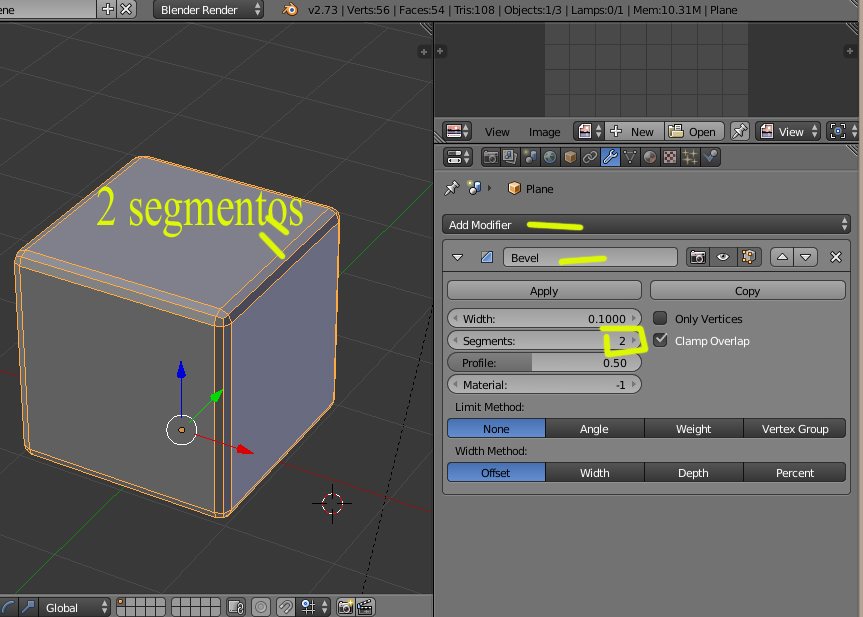Open properties editor type selector

tap(458, 157)
